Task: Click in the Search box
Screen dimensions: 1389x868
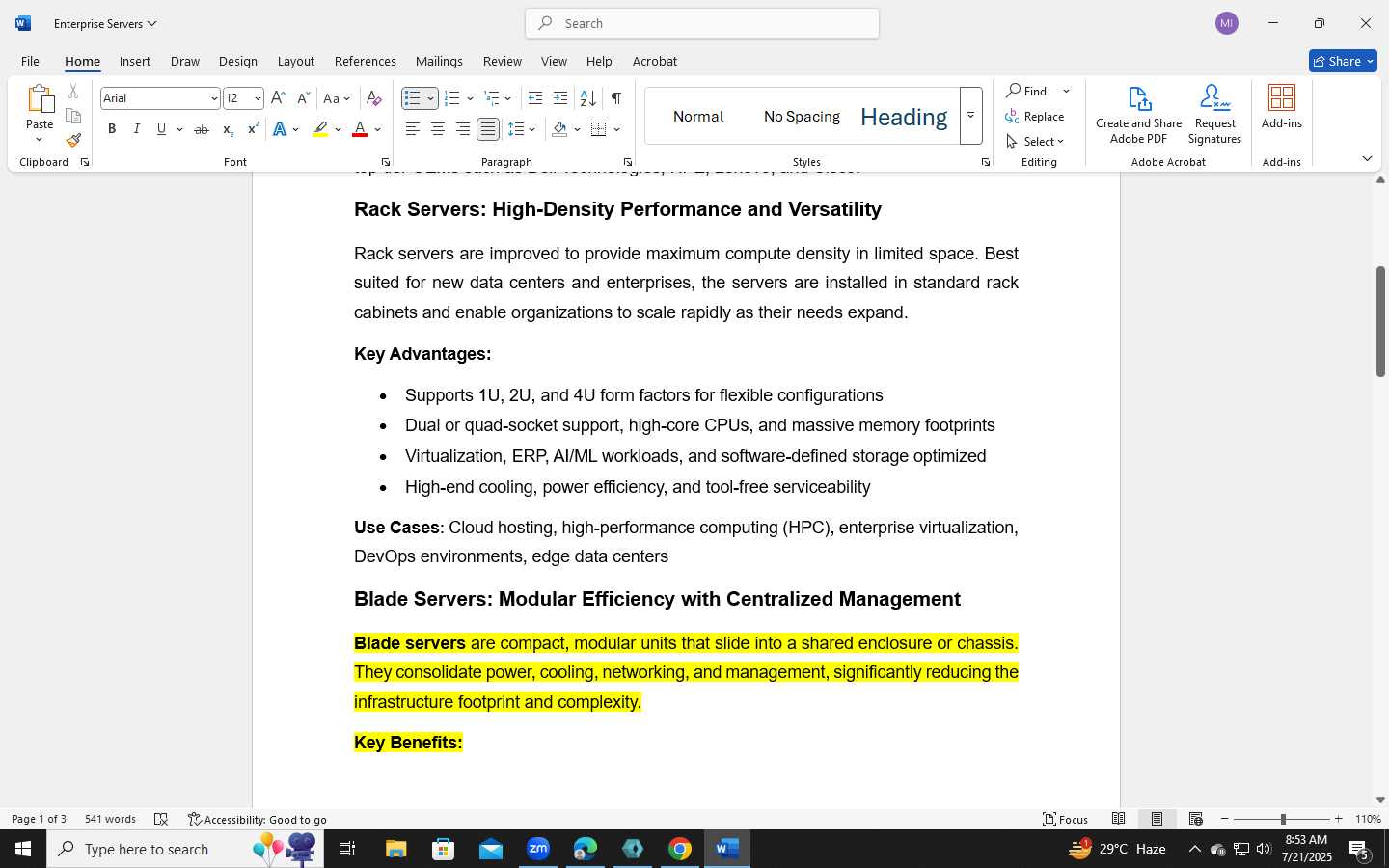Action: point(702,23)
